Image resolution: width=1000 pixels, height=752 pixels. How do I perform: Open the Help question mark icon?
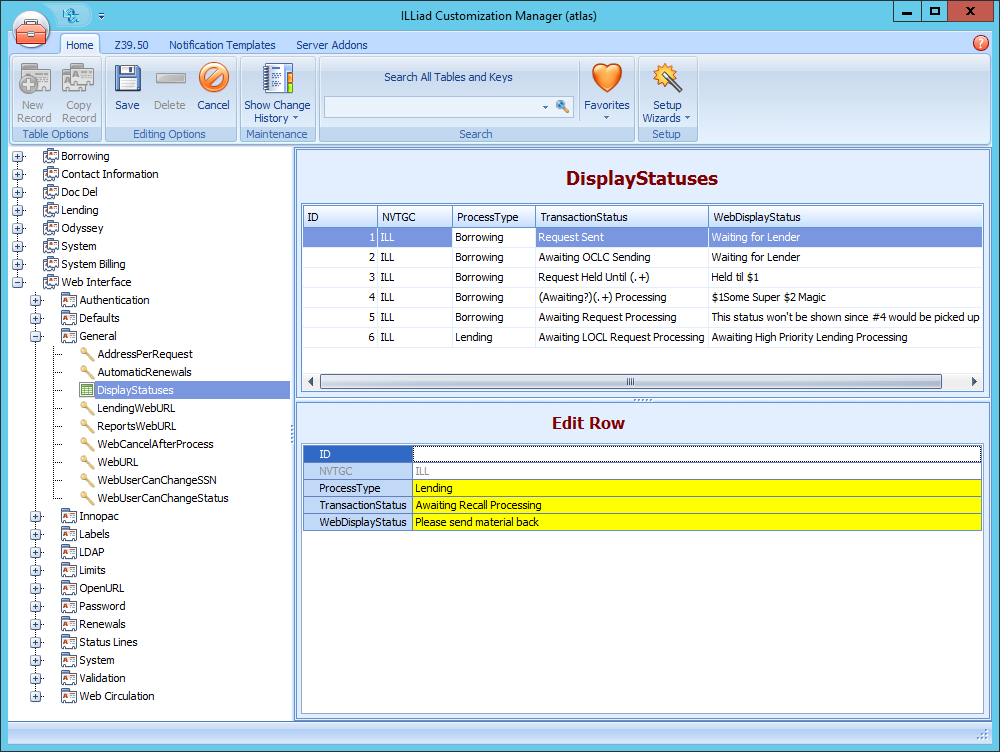(x=980, y=44)
